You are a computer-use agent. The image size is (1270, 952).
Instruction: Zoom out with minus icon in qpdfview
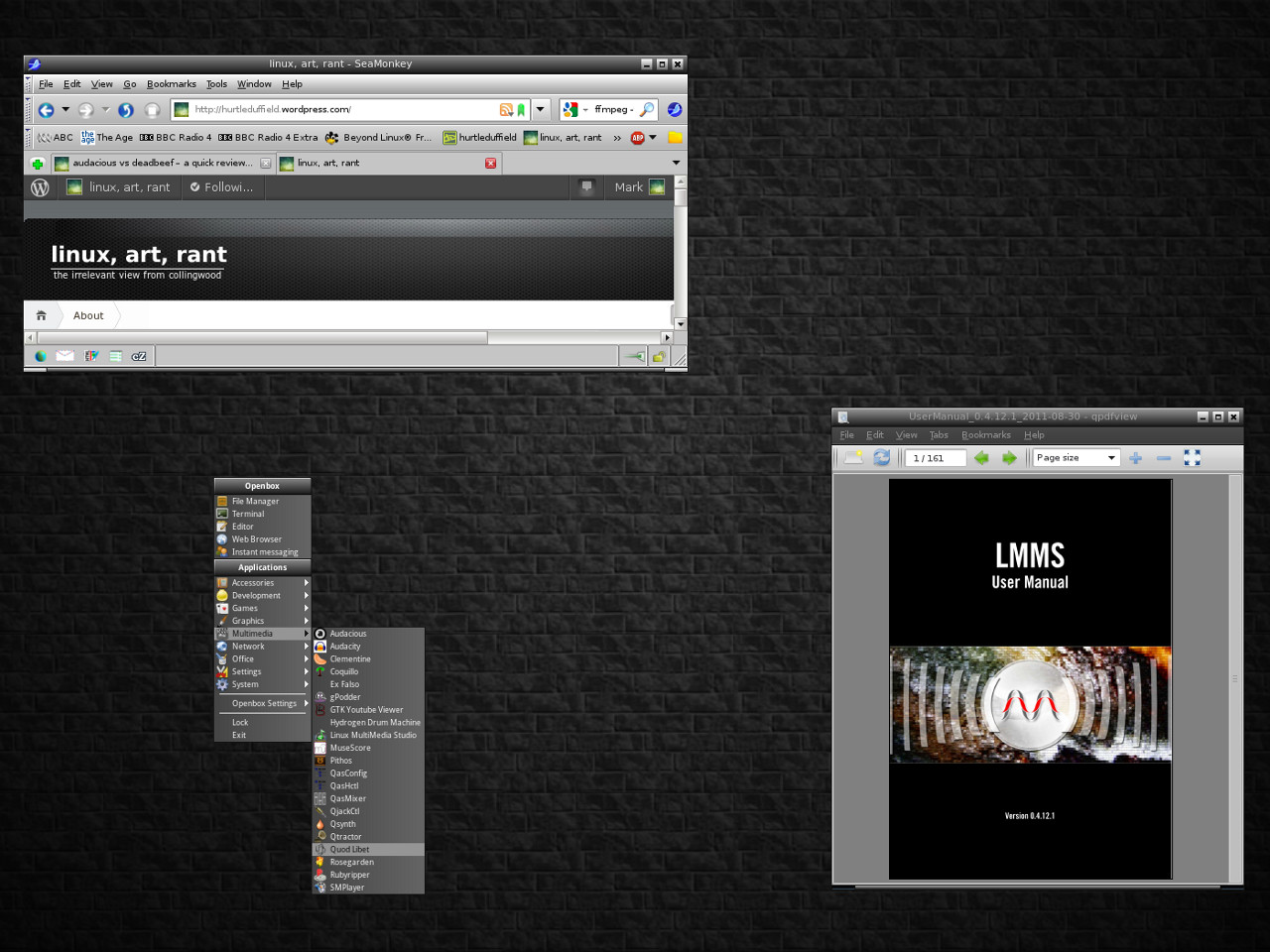pyautogui.click(x=1164, y=458)
